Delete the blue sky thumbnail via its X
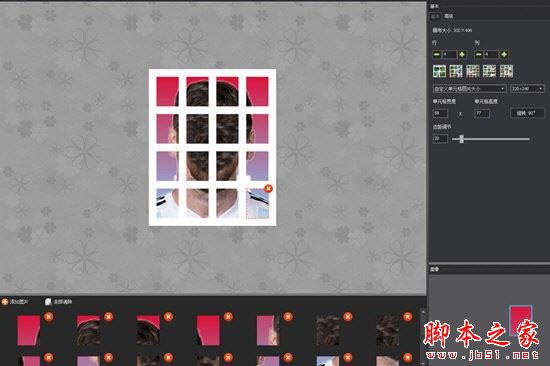 point(348,358)
